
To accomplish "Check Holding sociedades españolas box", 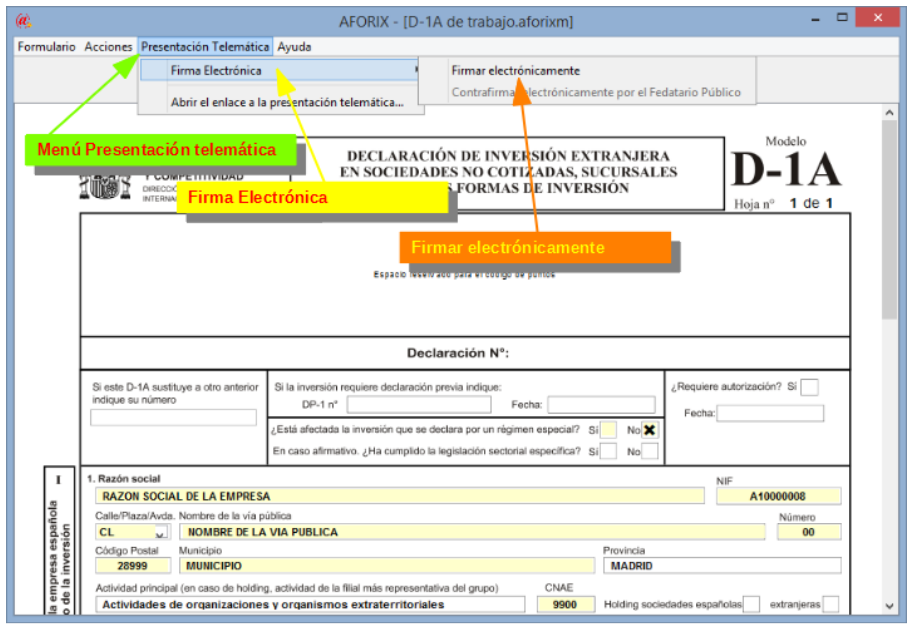I will pos(751,605).
